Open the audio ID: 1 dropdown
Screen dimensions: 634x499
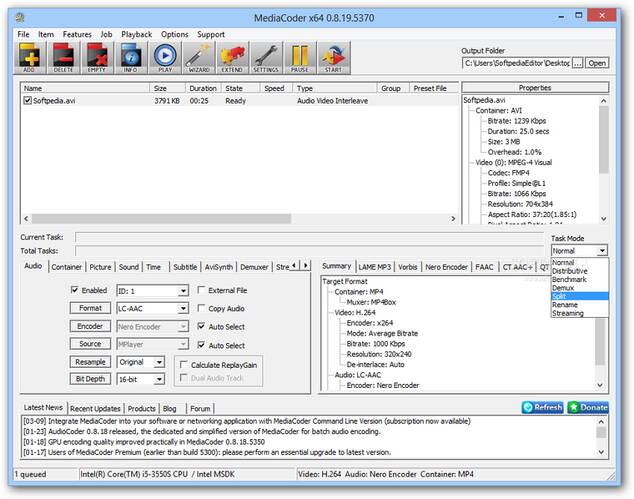pos(183,291)
